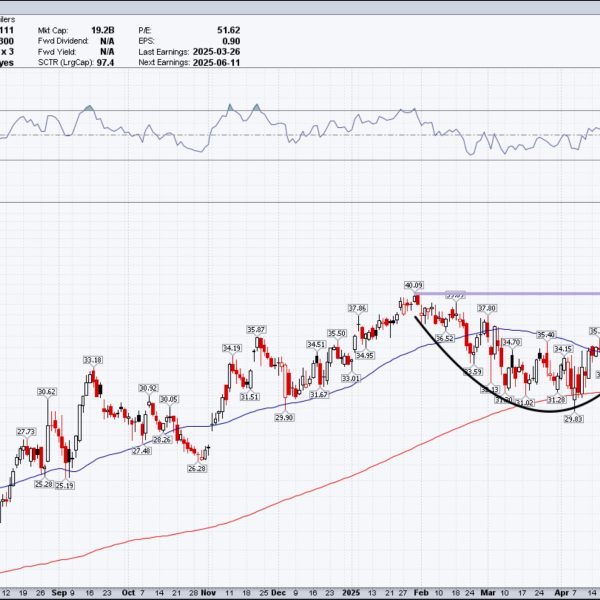Select the P/E value 51.62

pos(228,30)
